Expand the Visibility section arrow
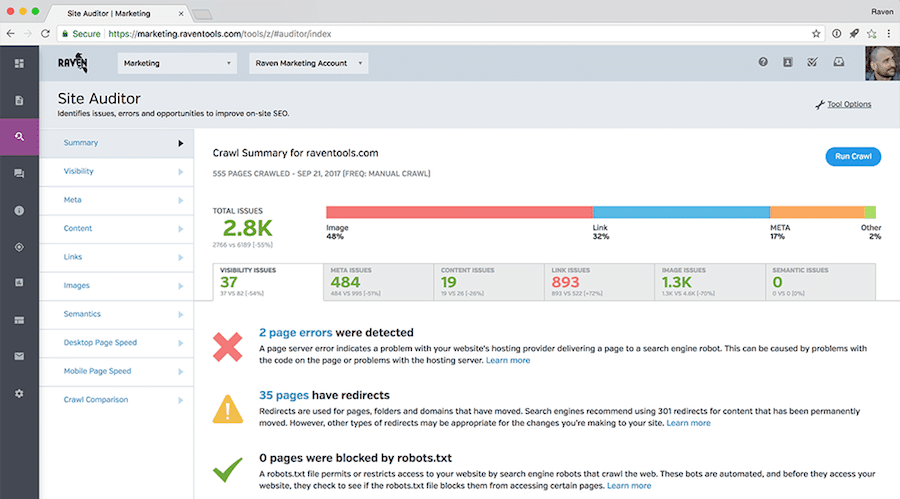The height and width of the screenshot is (499, 900). tap(180, 172)
